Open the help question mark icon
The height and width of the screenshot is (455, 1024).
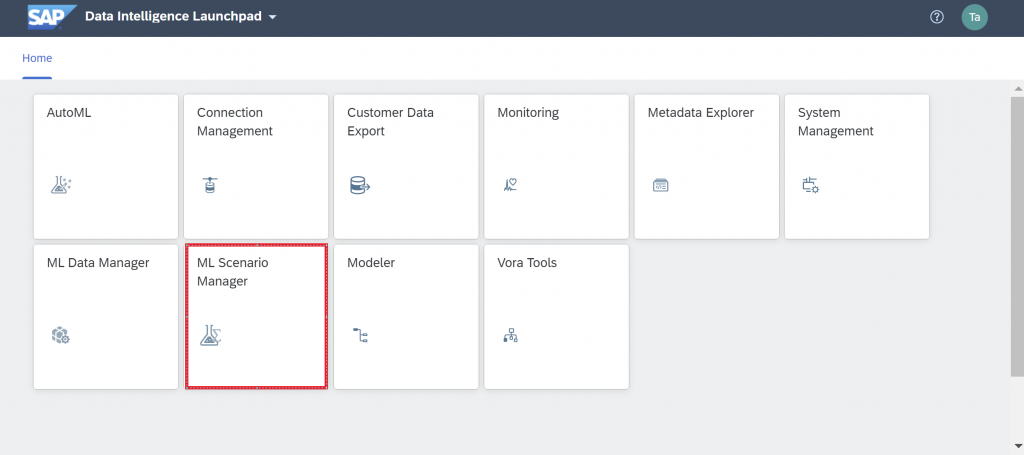937,18
